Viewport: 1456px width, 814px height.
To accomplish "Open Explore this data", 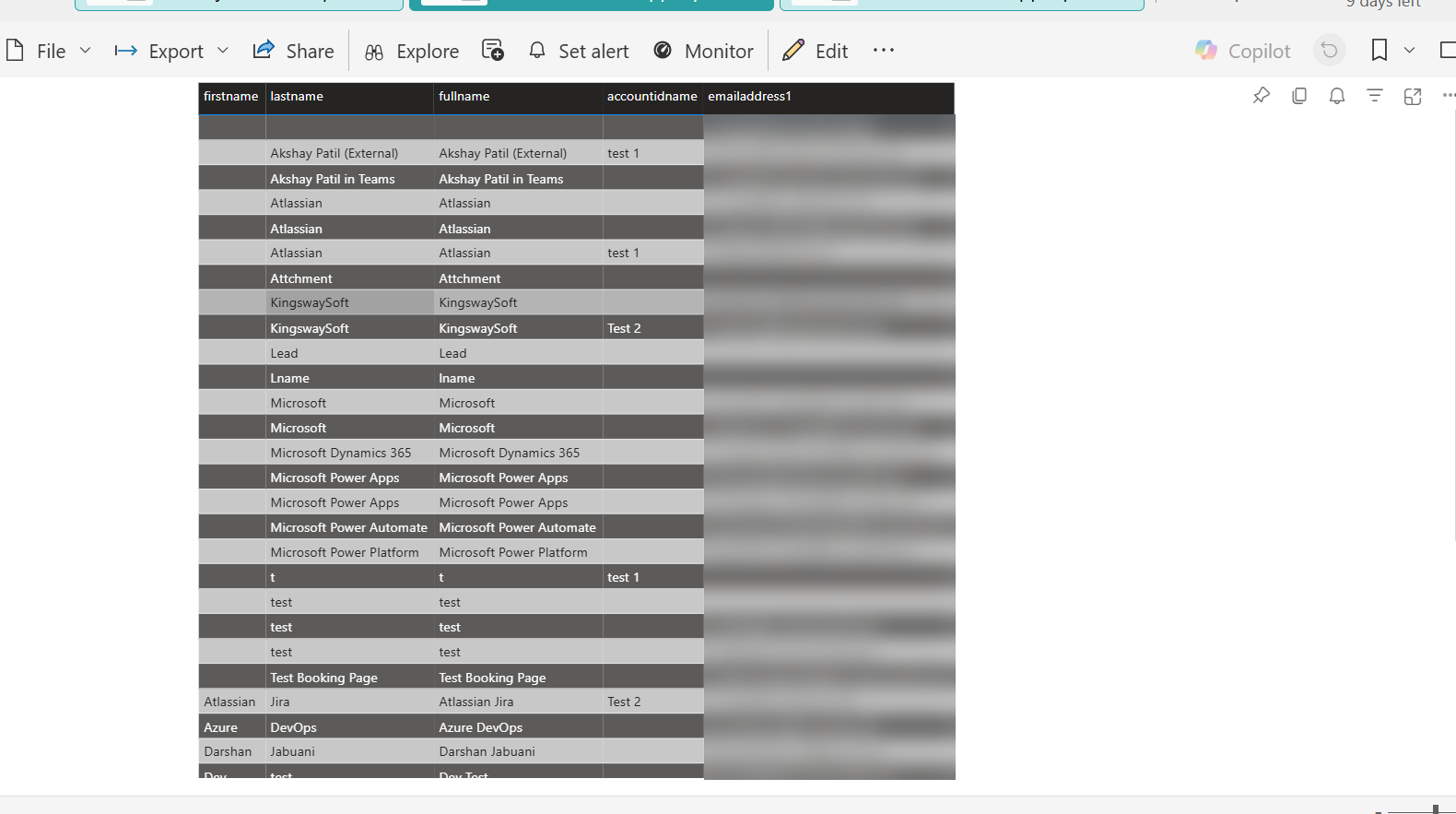I will pos(412,51).
